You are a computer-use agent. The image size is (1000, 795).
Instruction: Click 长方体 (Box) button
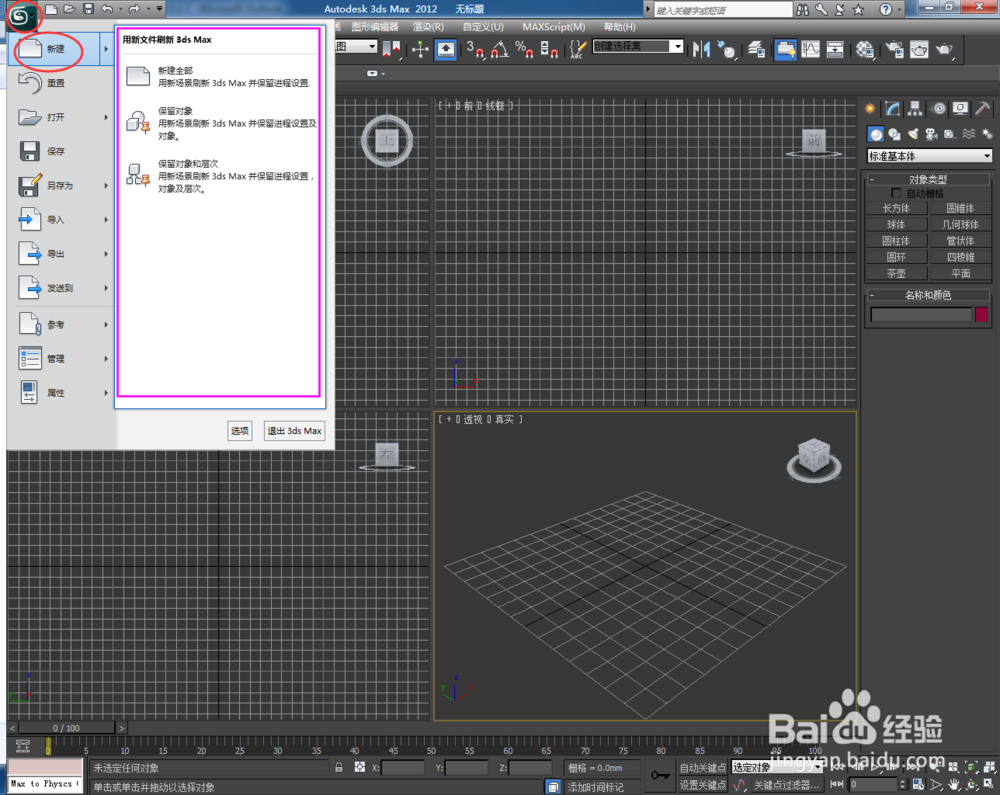(x=896, y=208)
